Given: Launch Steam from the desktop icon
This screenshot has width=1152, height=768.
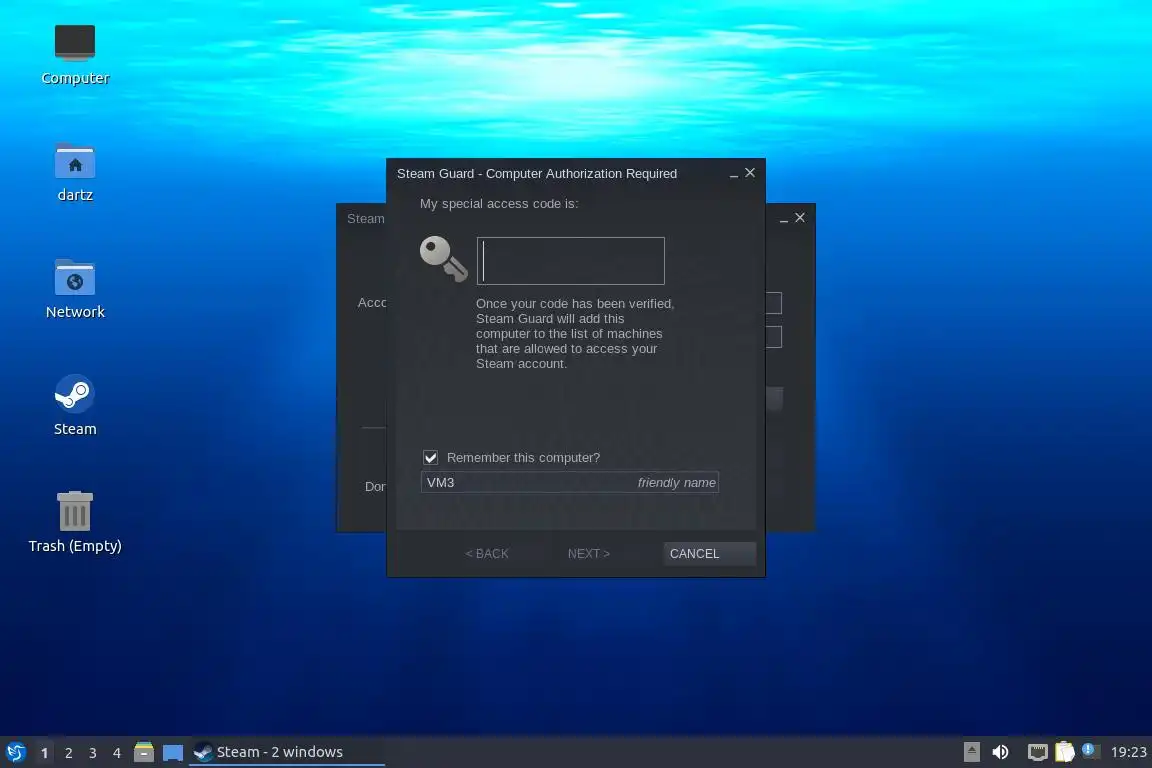Looking at the screenshot, I should (x=75, y=406).
